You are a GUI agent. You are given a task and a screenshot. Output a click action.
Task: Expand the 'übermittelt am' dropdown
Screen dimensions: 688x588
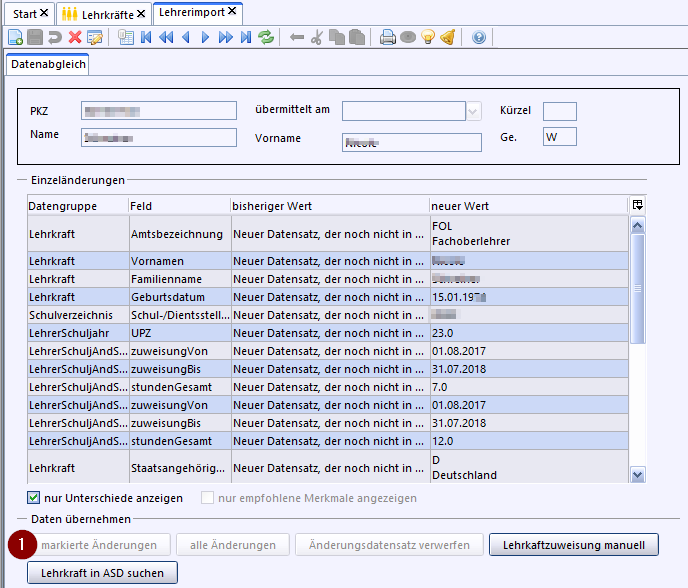click(x=473, y=111)
